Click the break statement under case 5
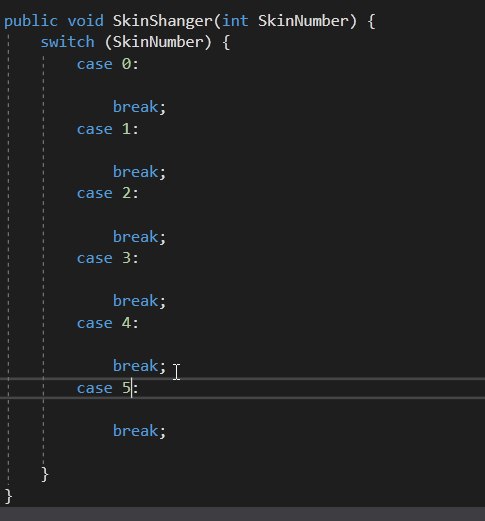 [139, 431]
